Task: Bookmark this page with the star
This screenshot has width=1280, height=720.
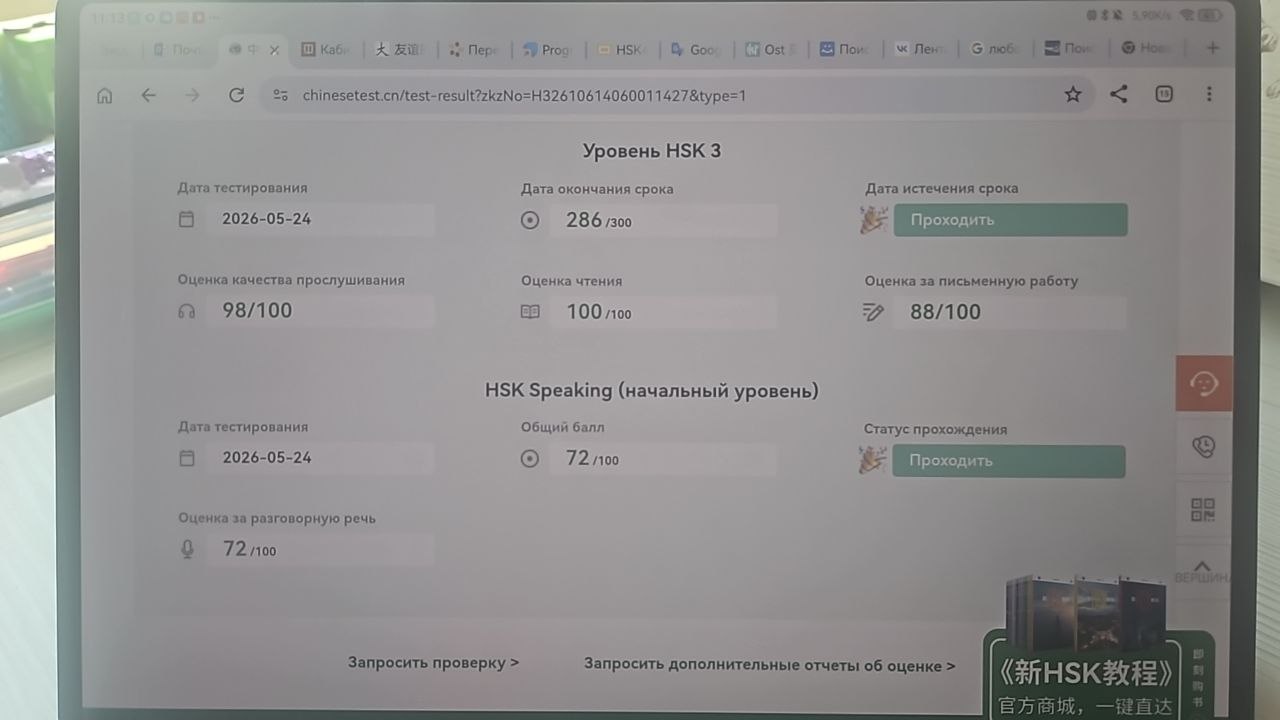Action: click(1073, 95)
